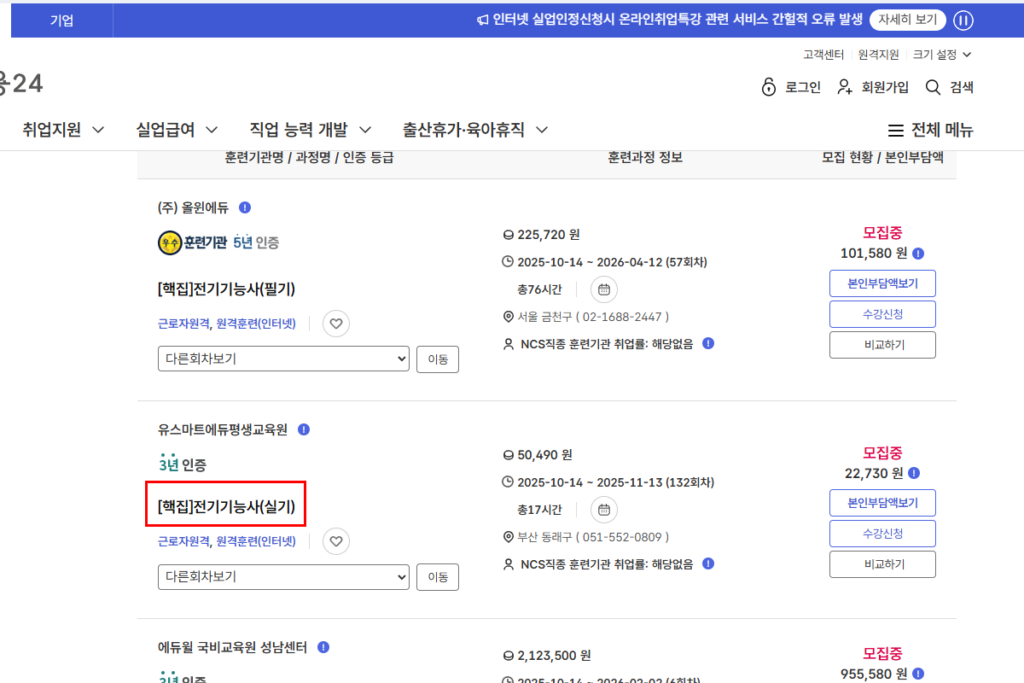Screen dimensions: 1024x683
Task: Click the 회원가입 icon in the header
Action: (843, 87)
